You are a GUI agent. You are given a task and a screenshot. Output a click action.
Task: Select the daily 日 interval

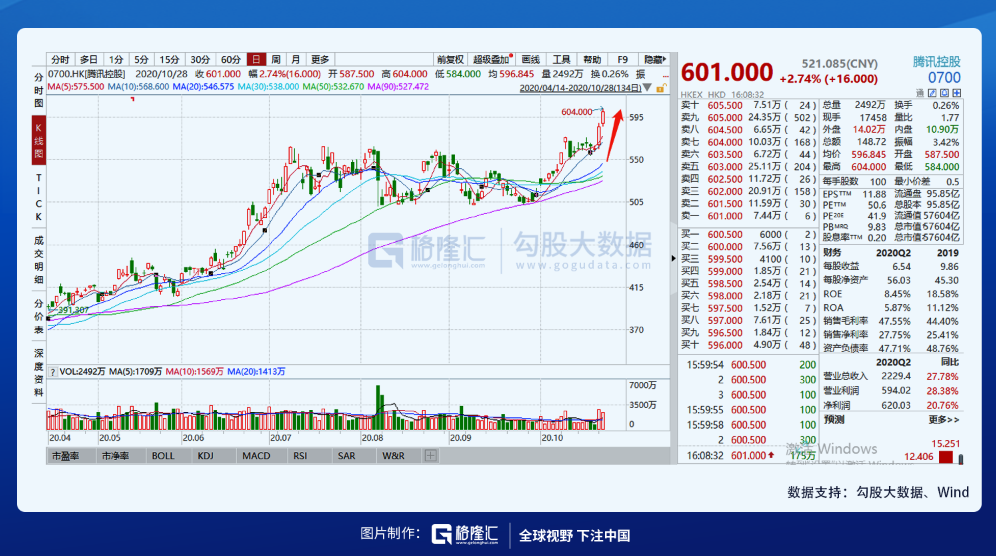point(256,59)
